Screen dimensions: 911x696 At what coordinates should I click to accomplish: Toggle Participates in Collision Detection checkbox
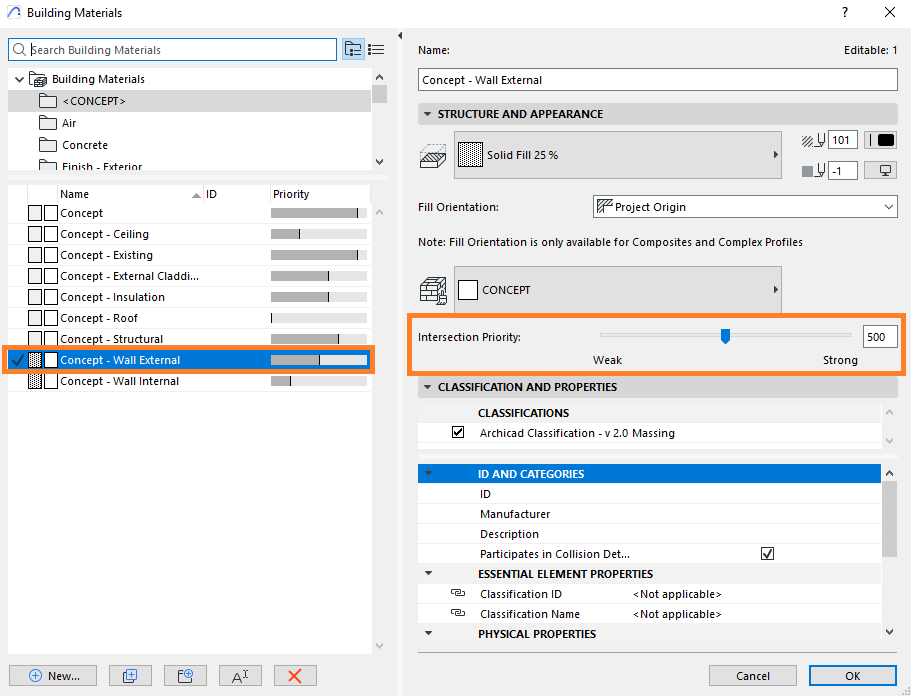click(767, 554)
